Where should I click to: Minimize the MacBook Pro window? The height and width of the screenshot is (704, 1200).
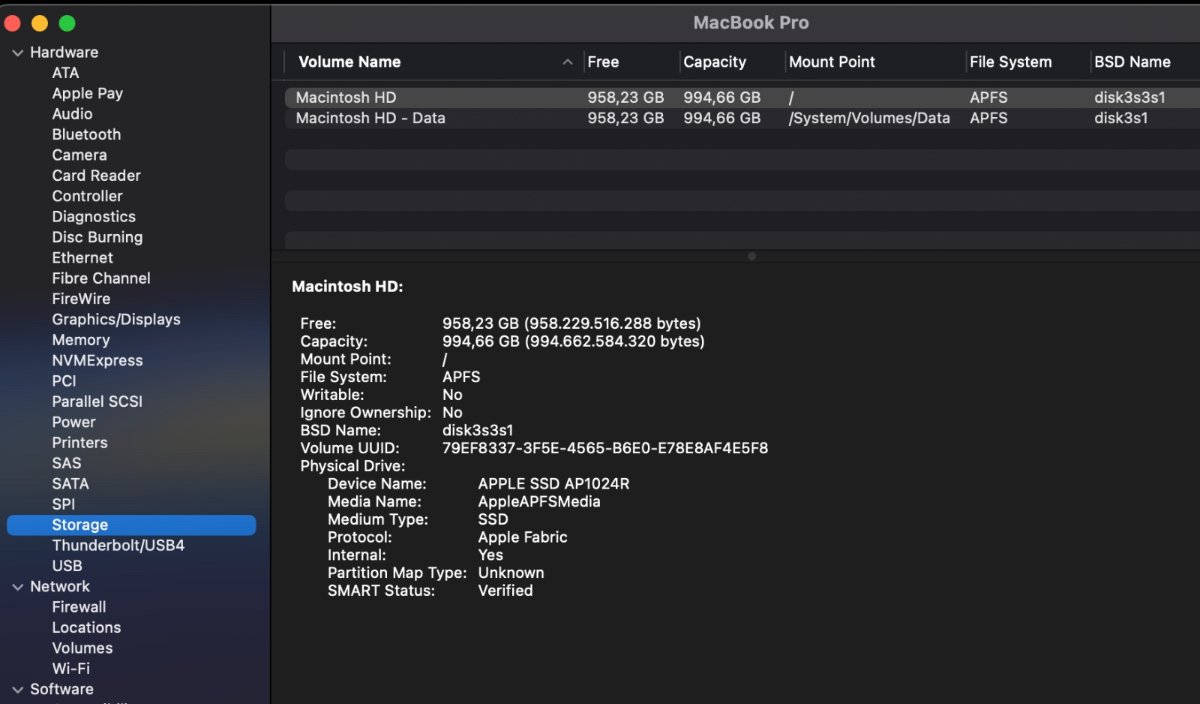tap(40, 23)
